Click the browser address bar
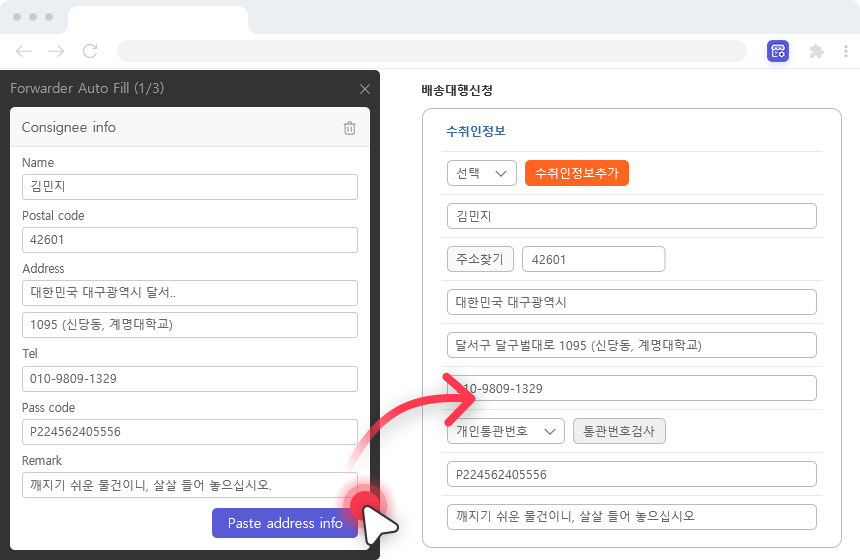860x560 pixels. click(x=431, y=51)
